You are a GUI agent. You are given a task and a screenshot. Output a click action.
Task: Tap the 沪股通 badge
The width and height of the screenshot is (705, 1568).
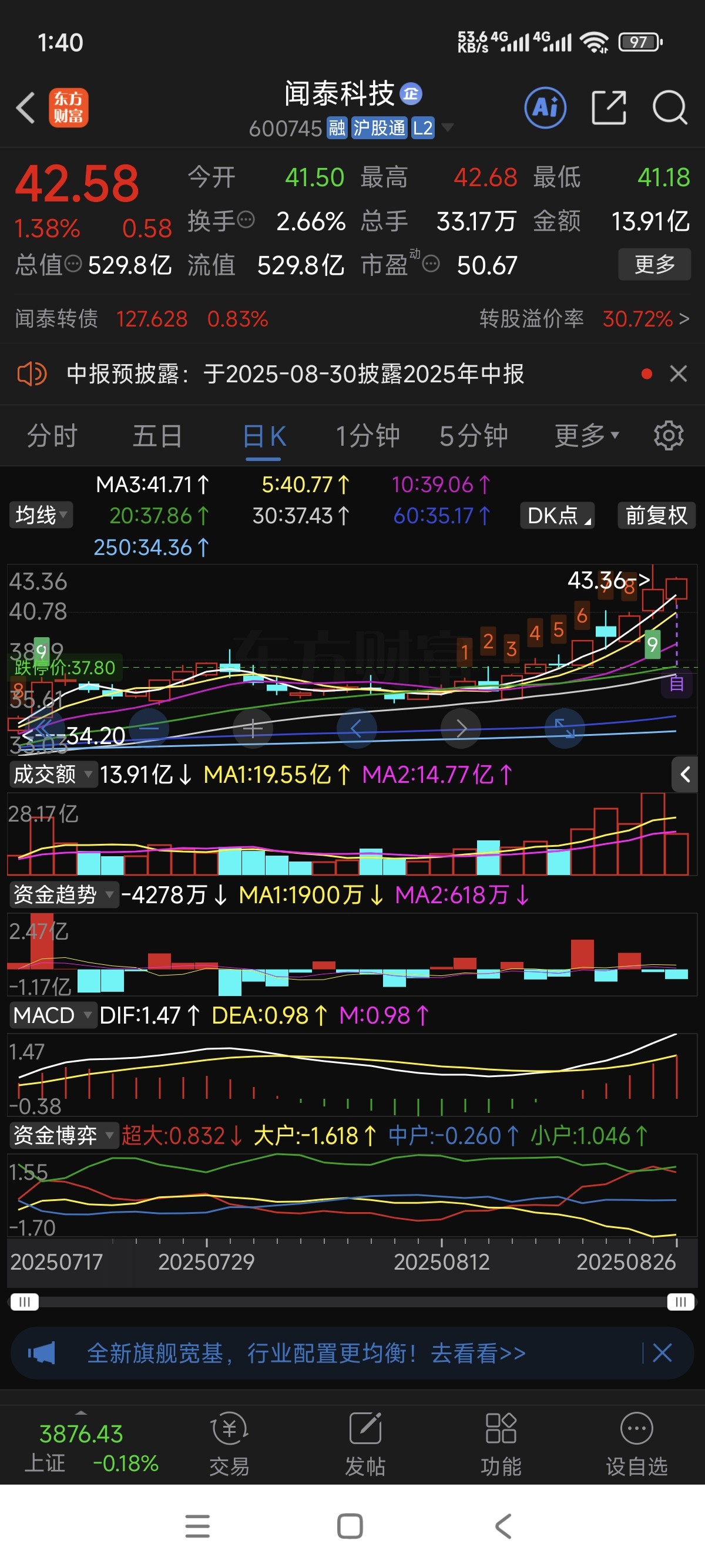coord(379,128)
